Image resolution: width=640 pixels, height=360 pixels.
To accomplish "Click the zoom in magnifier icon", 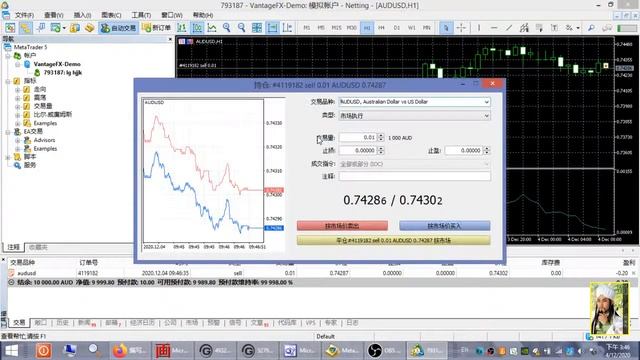I will tap(227, 28).
